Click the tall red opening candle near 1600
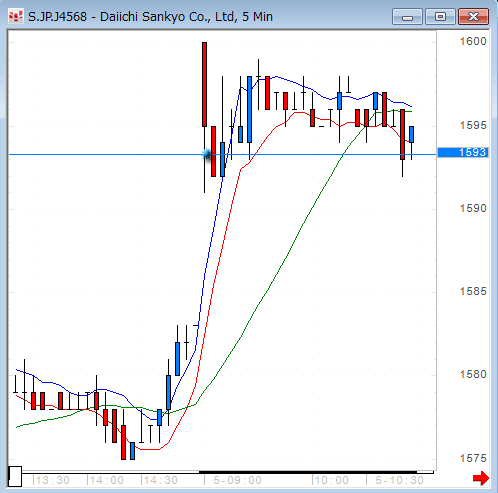 pyautogui.click(x=204, y=84)
